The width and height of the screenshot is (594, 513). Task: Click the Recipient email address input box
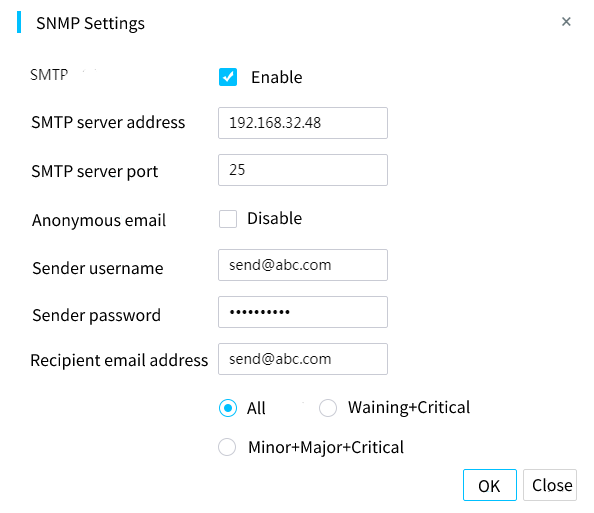tap(303, 359)
